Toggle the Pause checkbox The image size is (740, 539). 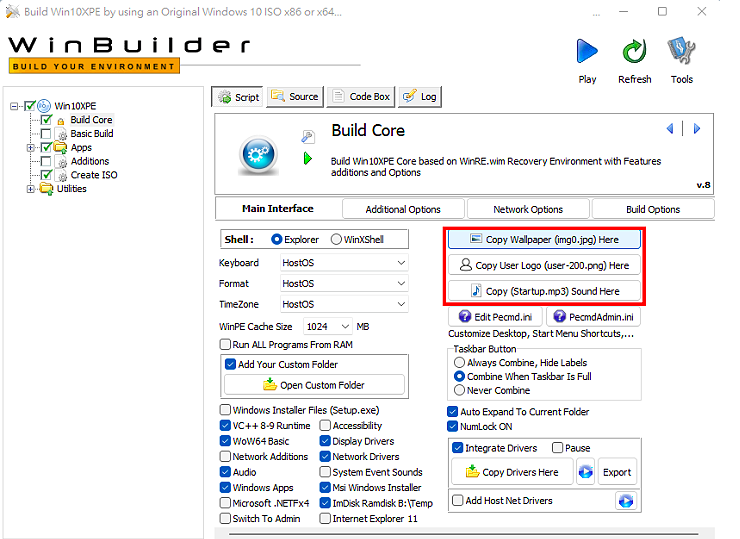point(557,447)
